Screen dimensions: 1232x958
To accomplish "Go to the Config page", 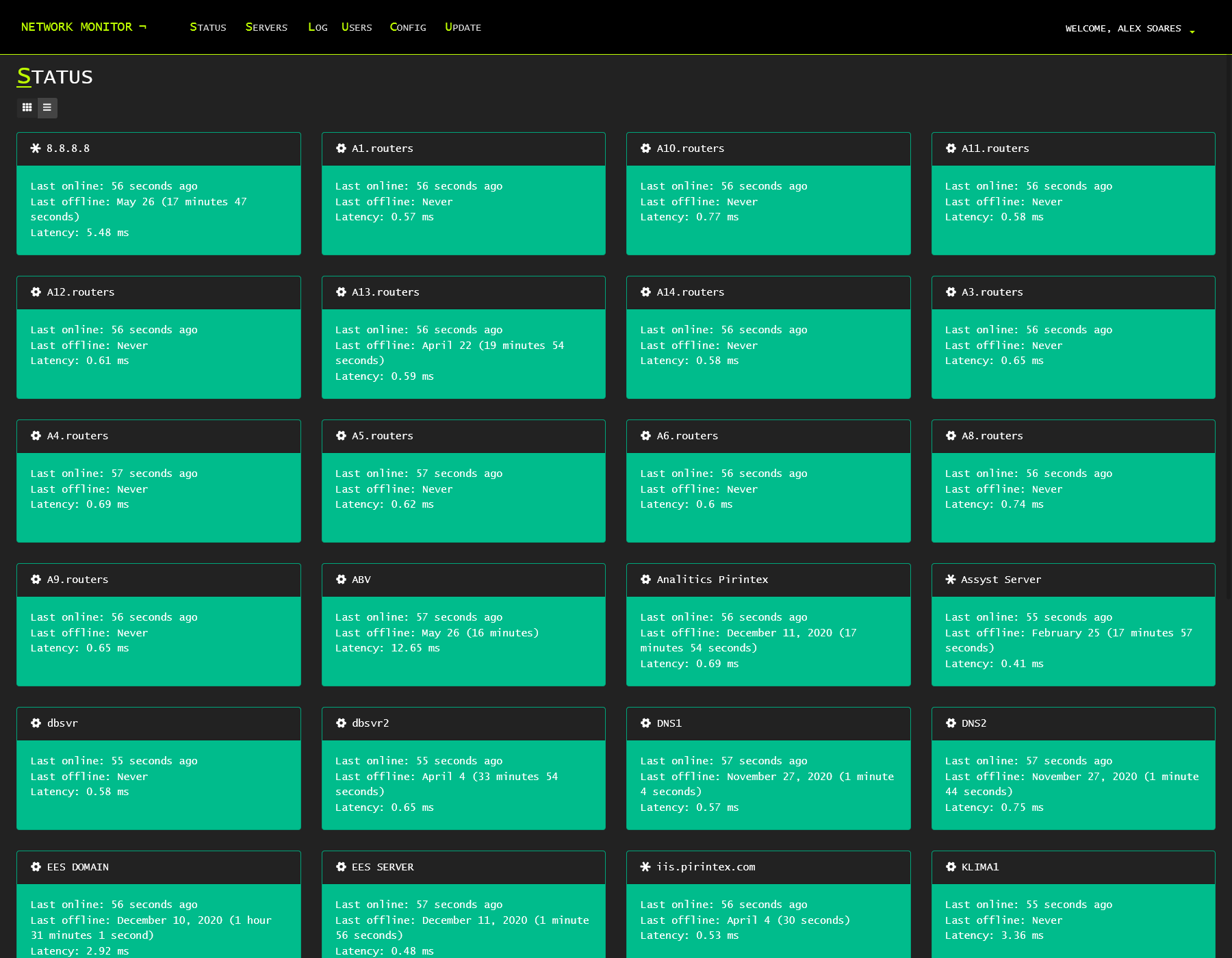I will coord(408,27).
